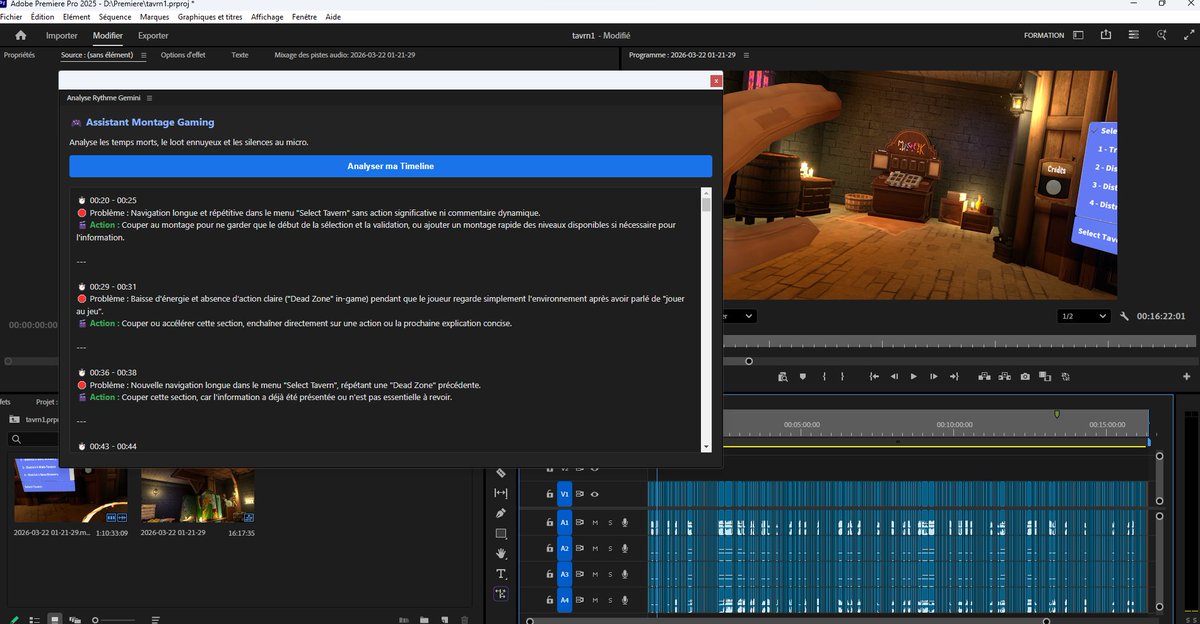Screen dimensions: 1200x624
Task: Click the FORMATION workspace label
Action: (x=1044, y=35)
